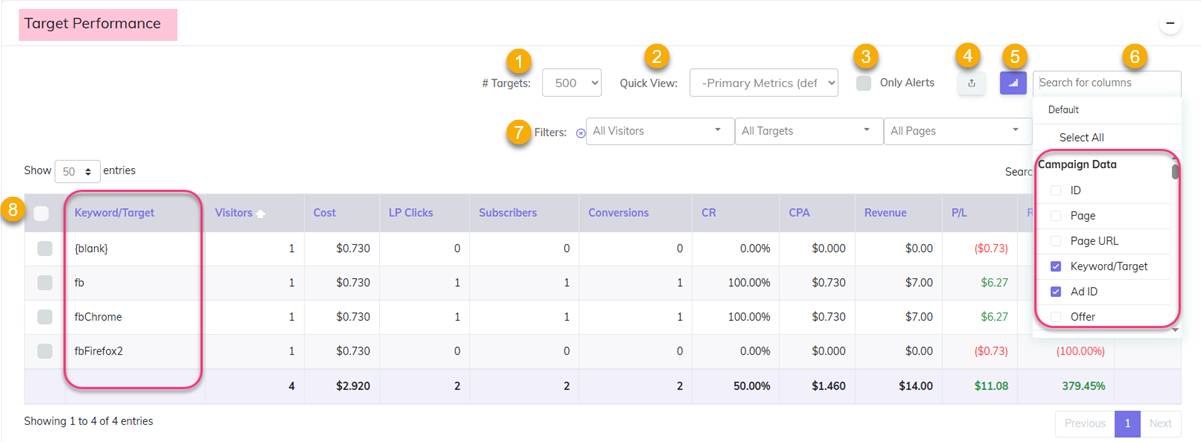
Task: Click the (100.00%) value in fbFirefox2 row
Action: [x=1081, y=351]
